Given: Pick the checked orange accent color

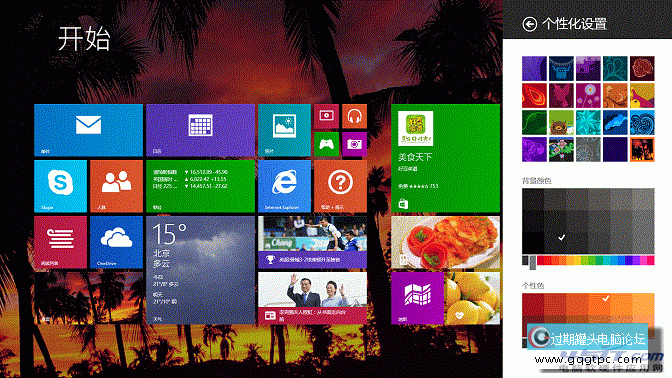Looking at the screenshot, I should click(599, 305).
